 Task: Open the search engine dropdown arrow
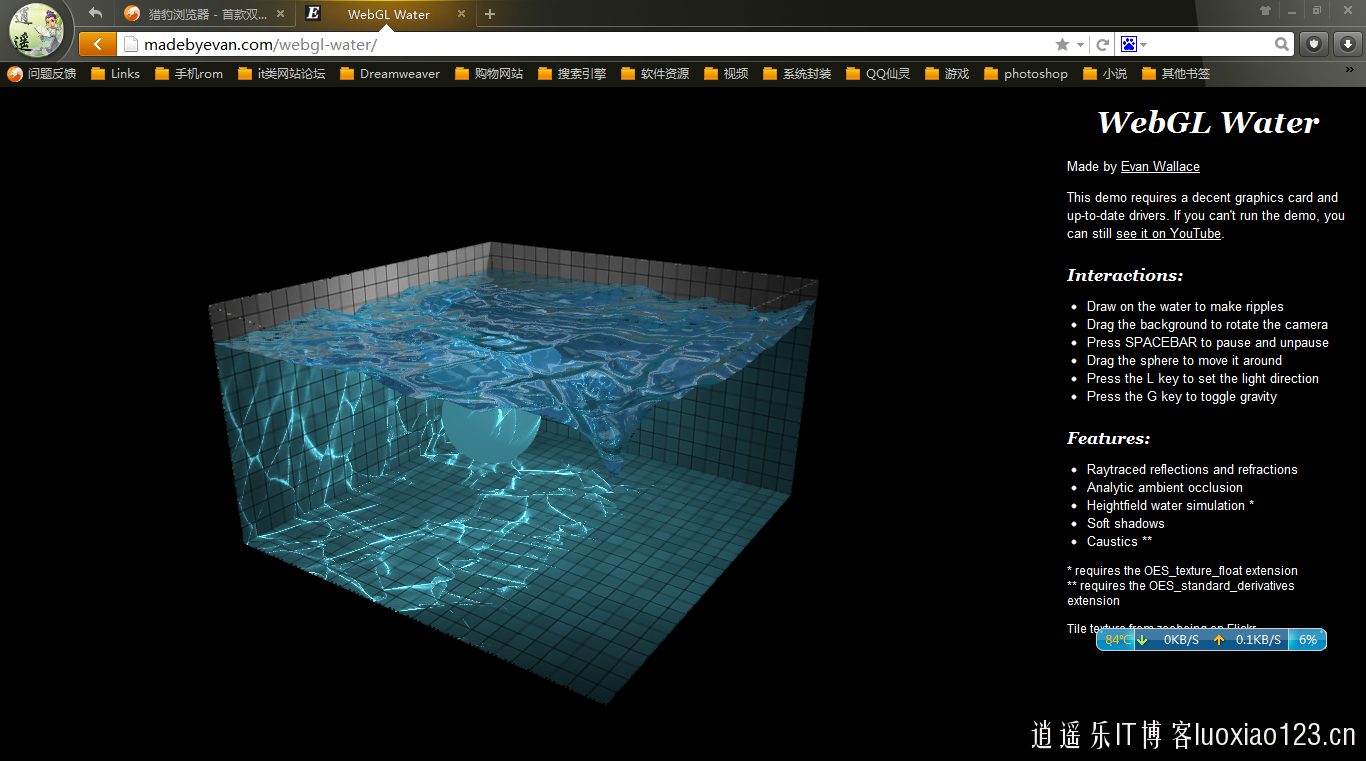point(1143,44)
